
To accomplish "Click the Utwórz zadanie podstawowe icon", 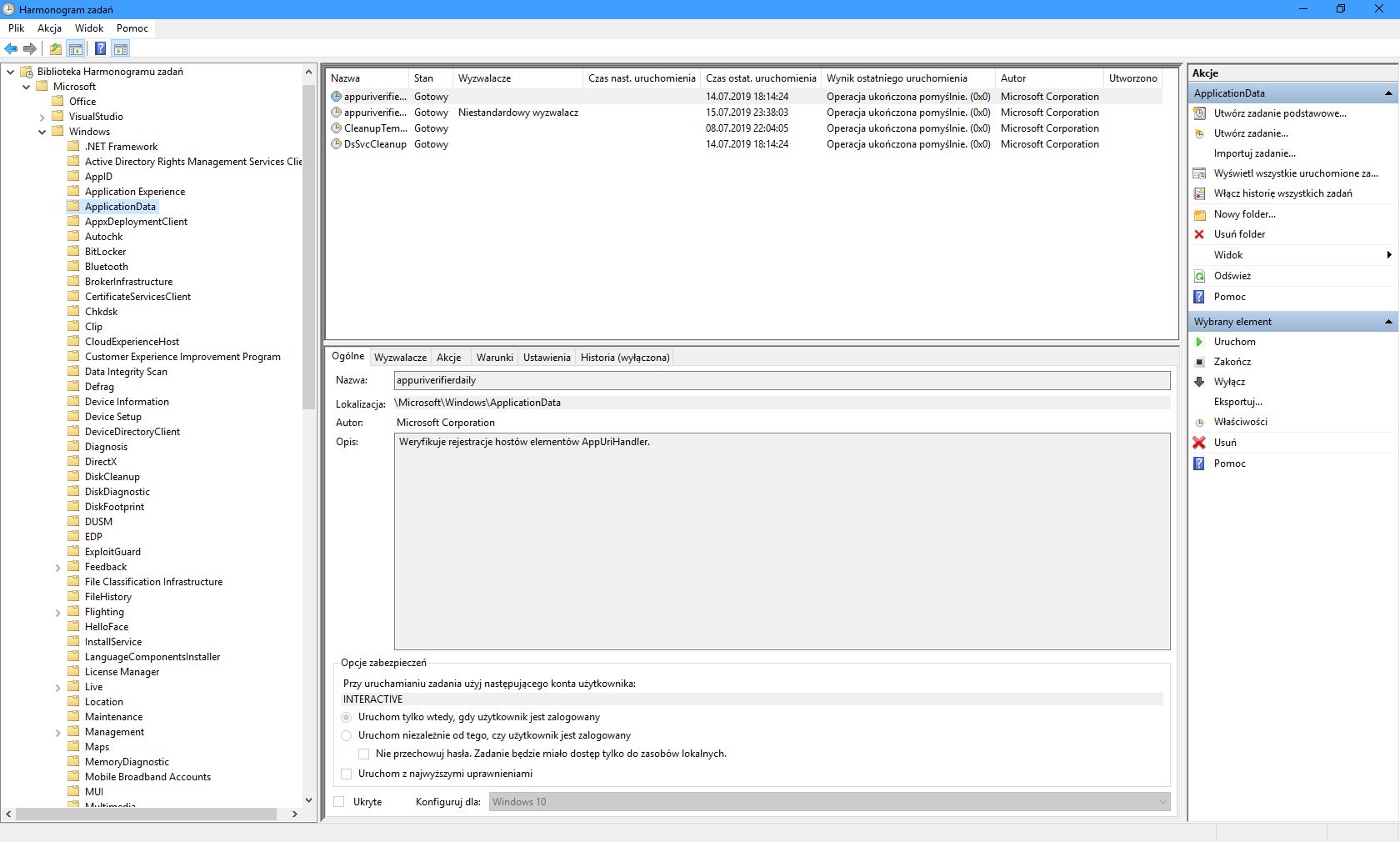I will (x=1199, y=113).
